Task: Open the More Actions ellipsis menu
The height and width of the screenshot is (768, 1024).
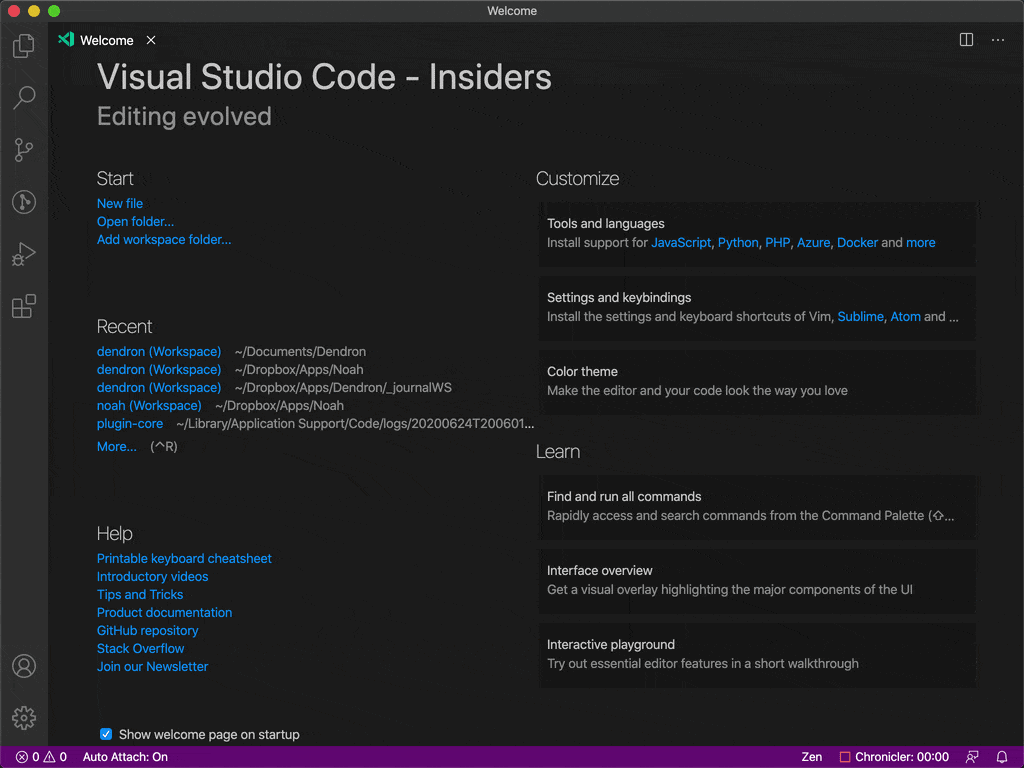Action: (x=997, y=40)
